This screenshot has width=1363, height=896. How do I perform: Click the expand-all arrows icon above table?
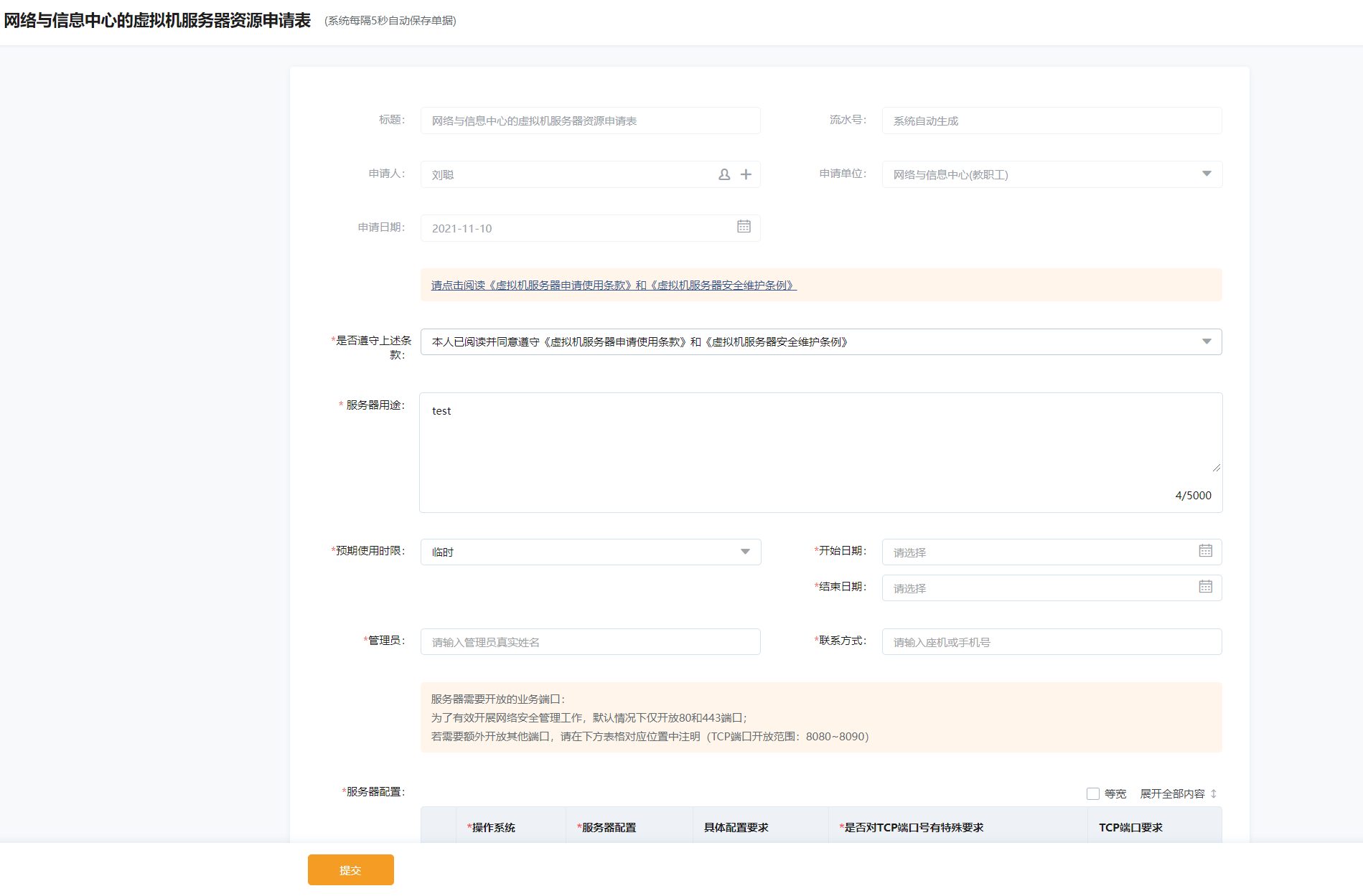coord(1214,793)
